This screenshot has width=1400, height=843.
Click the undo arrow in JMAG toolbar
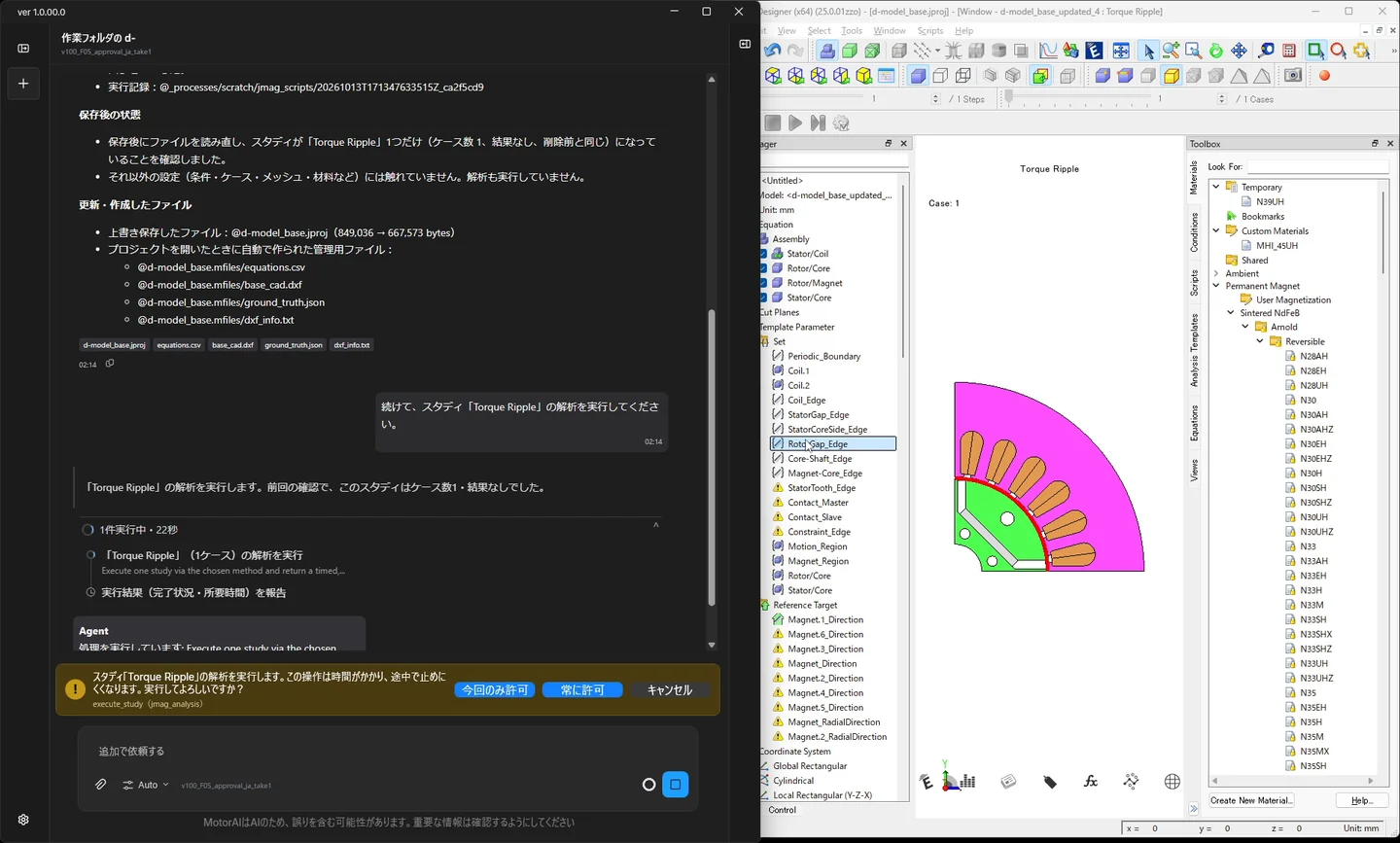pyautogui.click(x=773, y=51)
